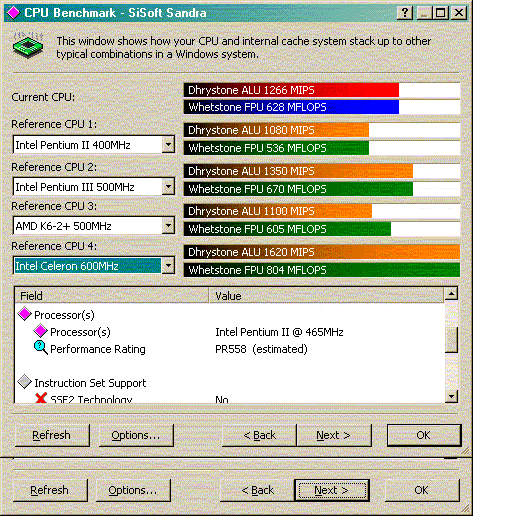The image size is (512, 516).
Task: Click pink diamond icon of Processor(s) group header
Action: (24, 314)
